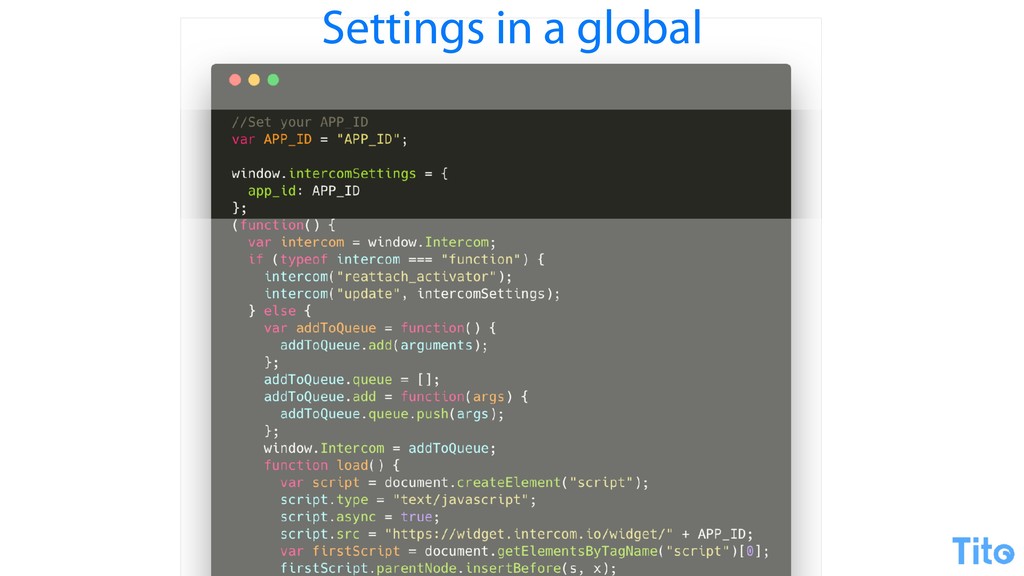1024x576 pixels.
Task: Click 'window.Intercom = addToQueue;' line
Action: [x=380, y=448]
